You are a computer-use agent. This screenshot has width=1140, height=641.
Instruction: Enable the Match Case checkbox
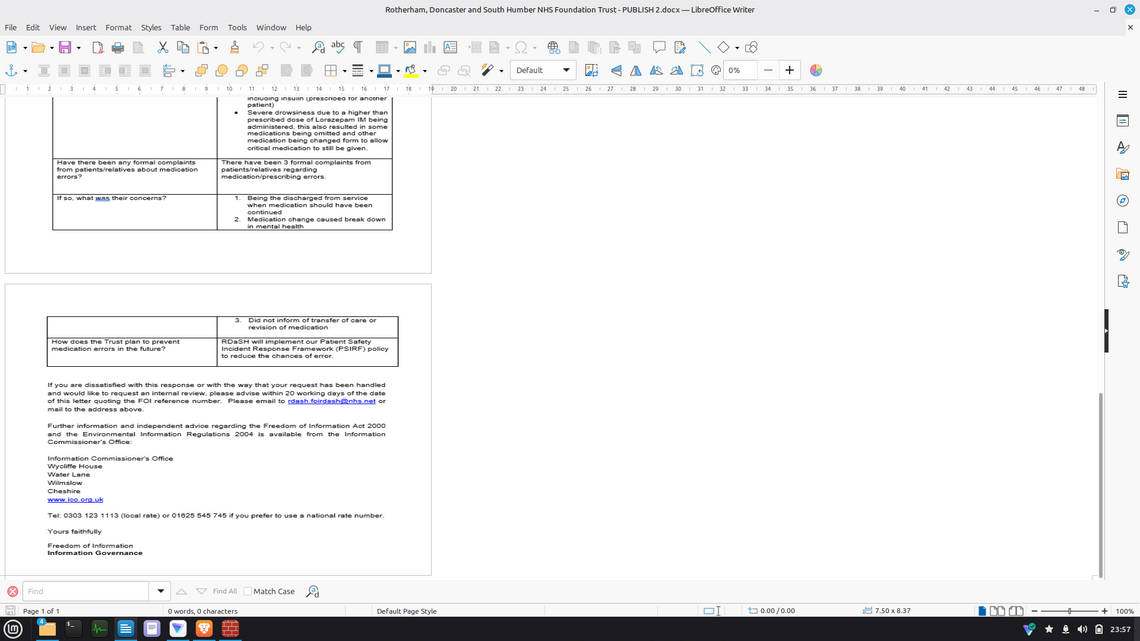[x=248, y=591]
